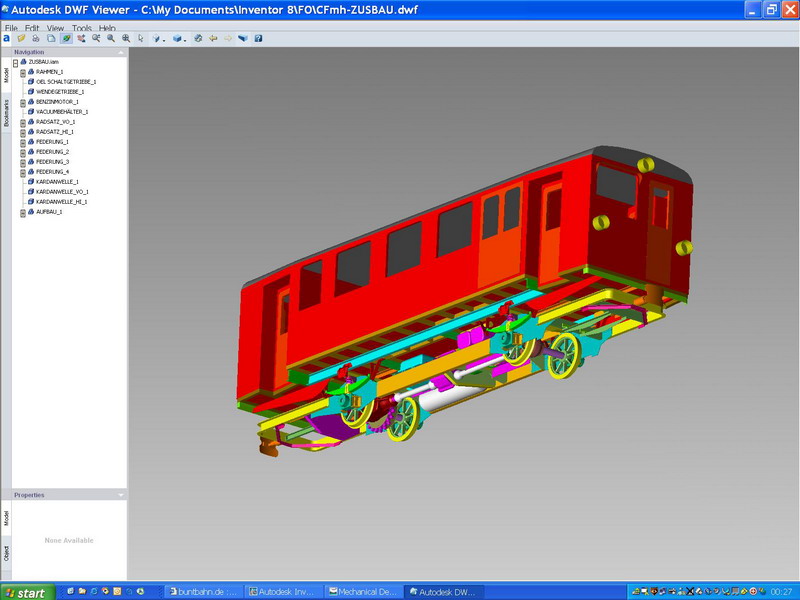
Task: Print the drawing using the printer icon
Action: [x=36, y=38]
